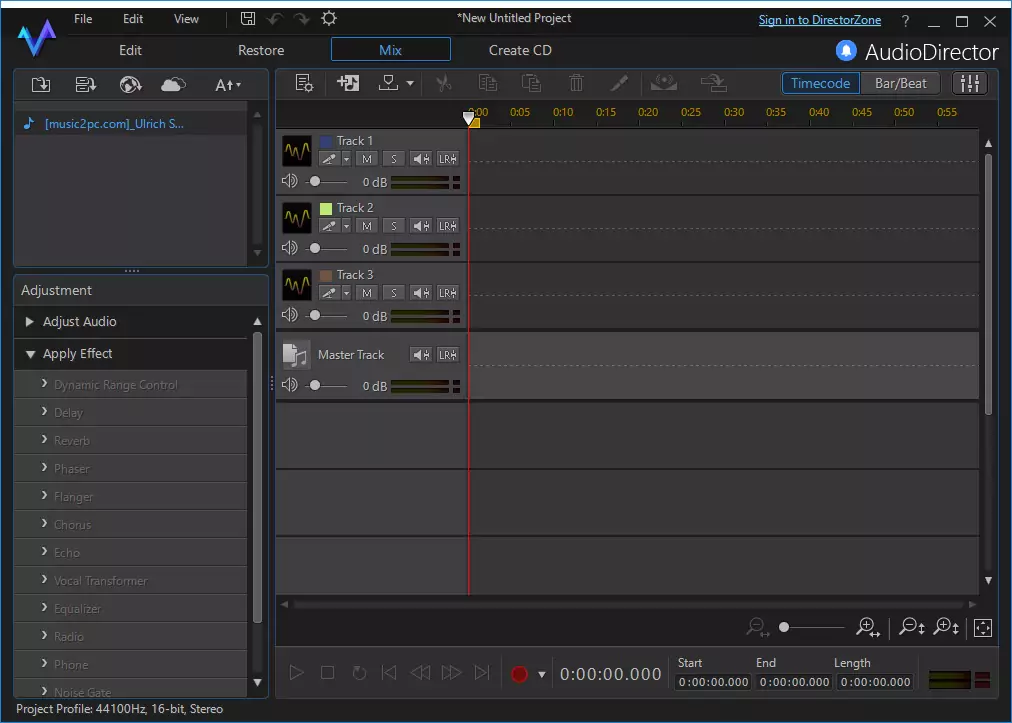
Task: Toggle Track 1 volume envelope speaker button
Action: click(421, 159)
